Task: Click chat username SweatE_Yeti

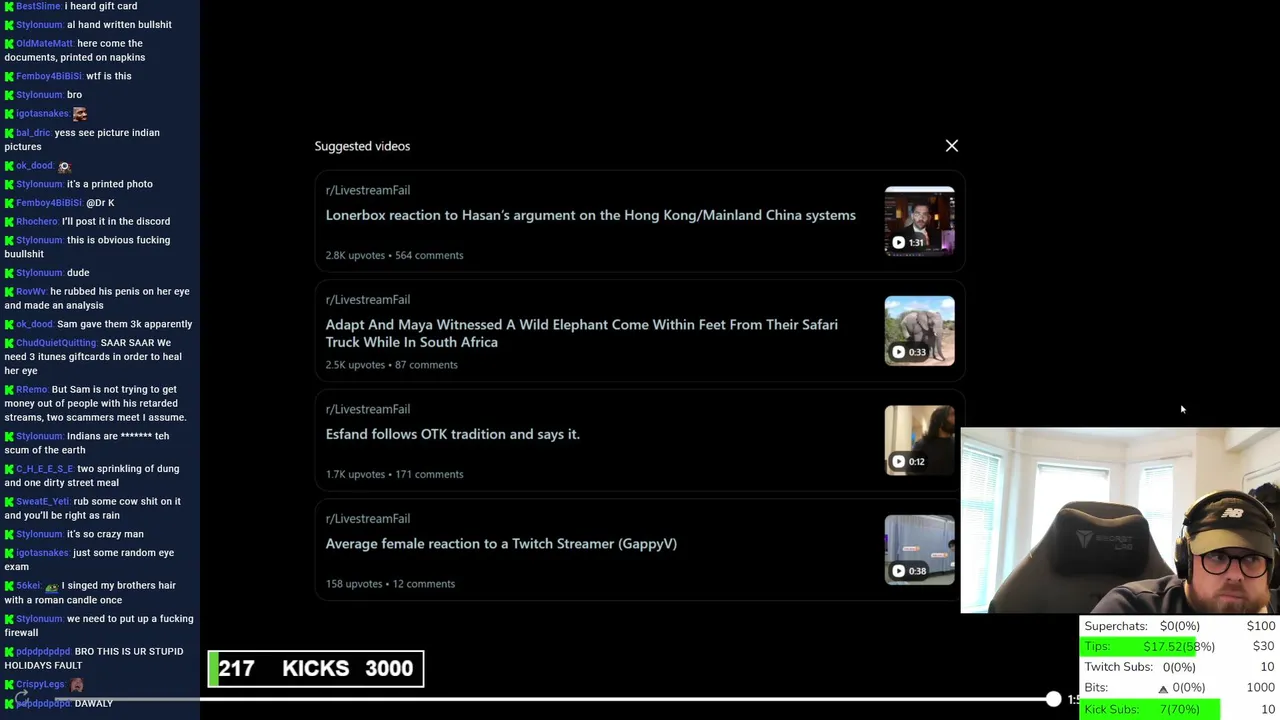Action: (x=42, y=502)
